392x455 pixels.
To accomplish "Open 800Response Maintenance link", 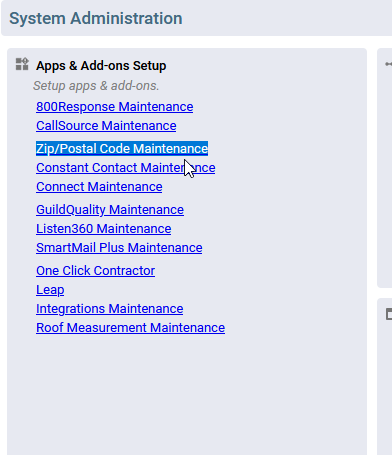I will 115,107.
